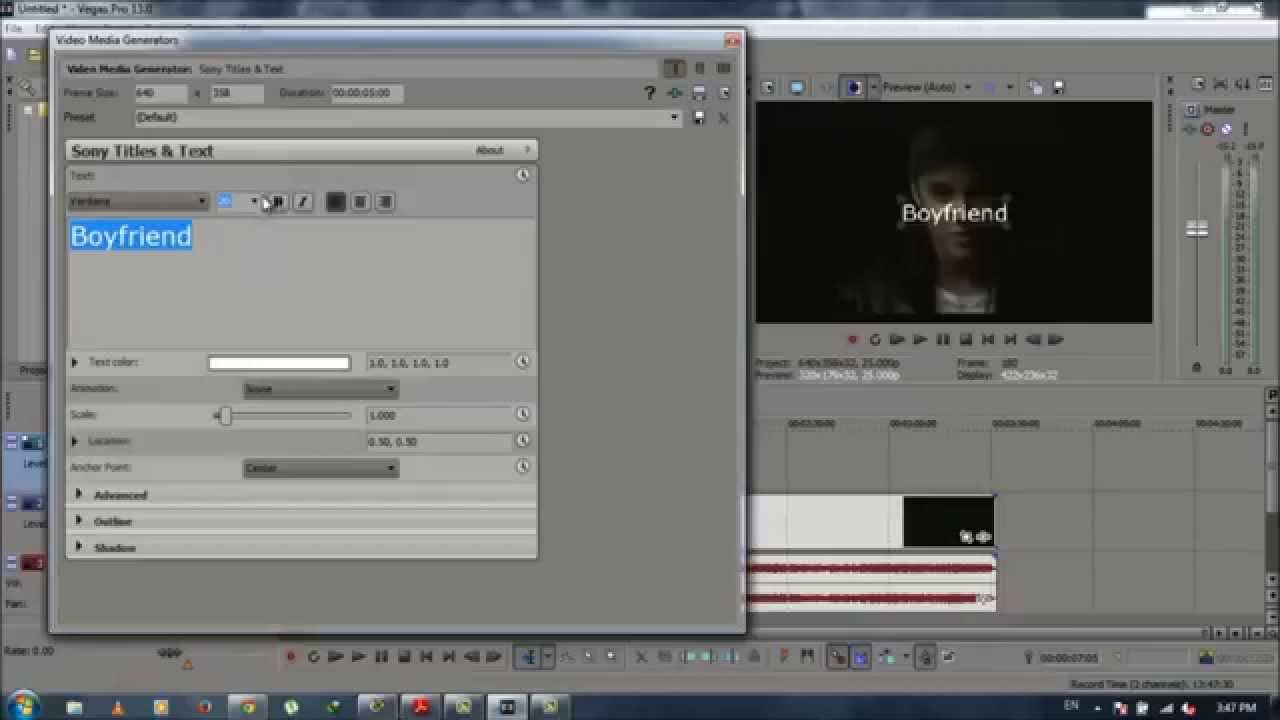This screenshot has height=720, width=1280.
Task: Expand the Advanced section
Action: [x=79, y=494]
